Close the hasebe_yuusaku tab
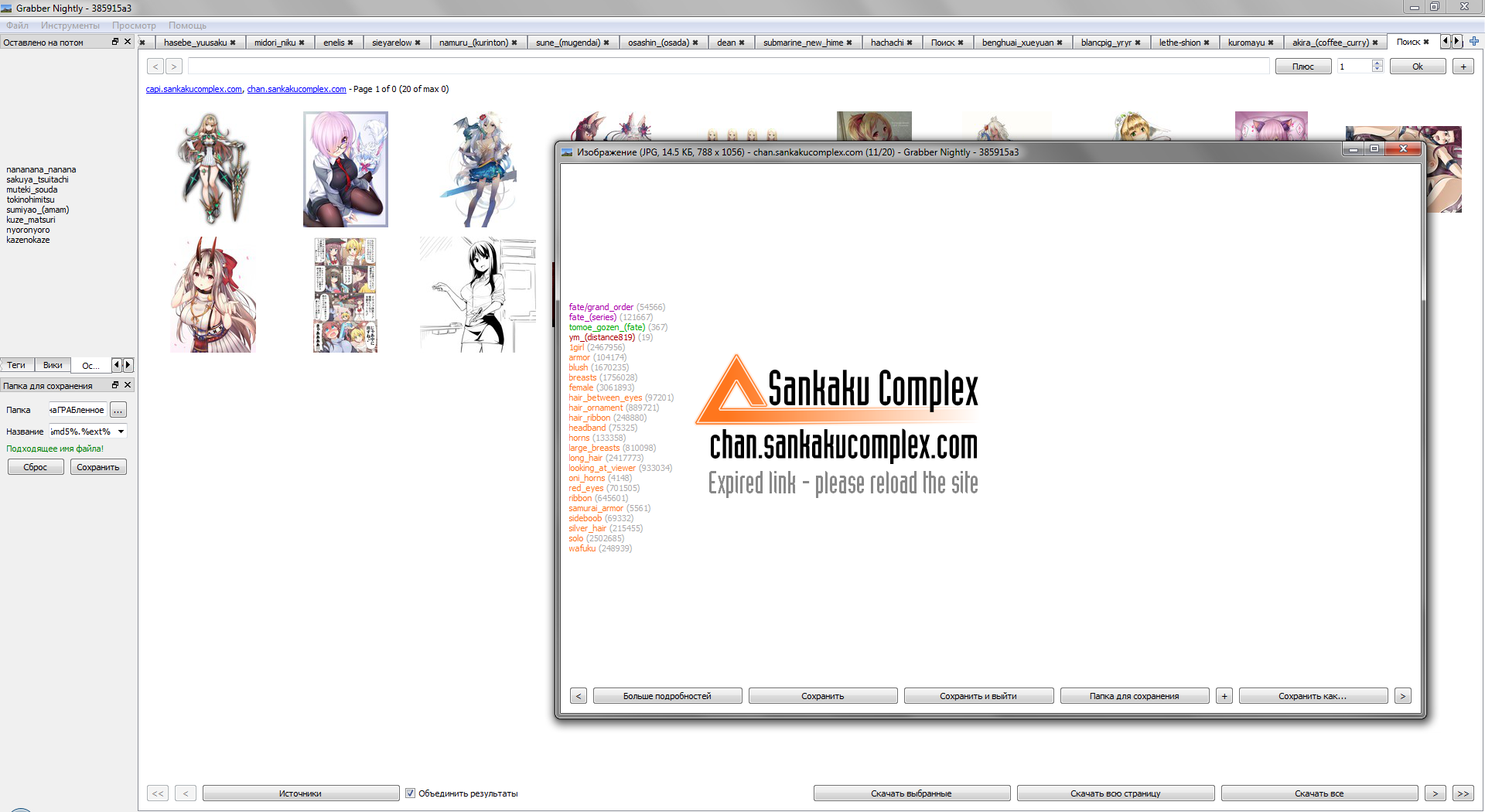Image resolution: width=1485 pixels, height=812 pixels. 233,43
